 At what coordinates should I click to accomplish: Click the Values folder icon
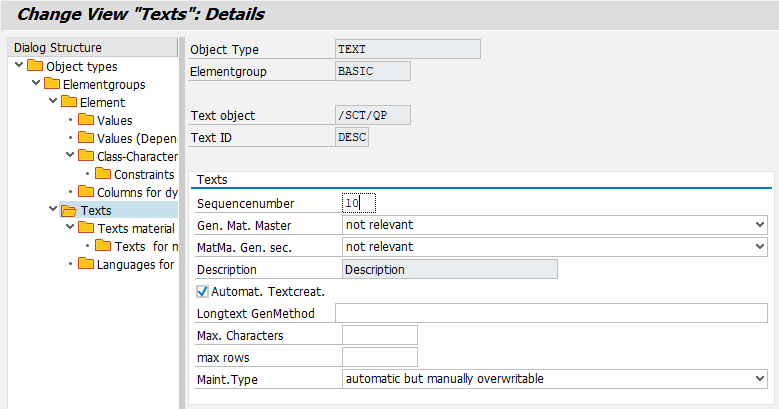click(x=86, y=120)
